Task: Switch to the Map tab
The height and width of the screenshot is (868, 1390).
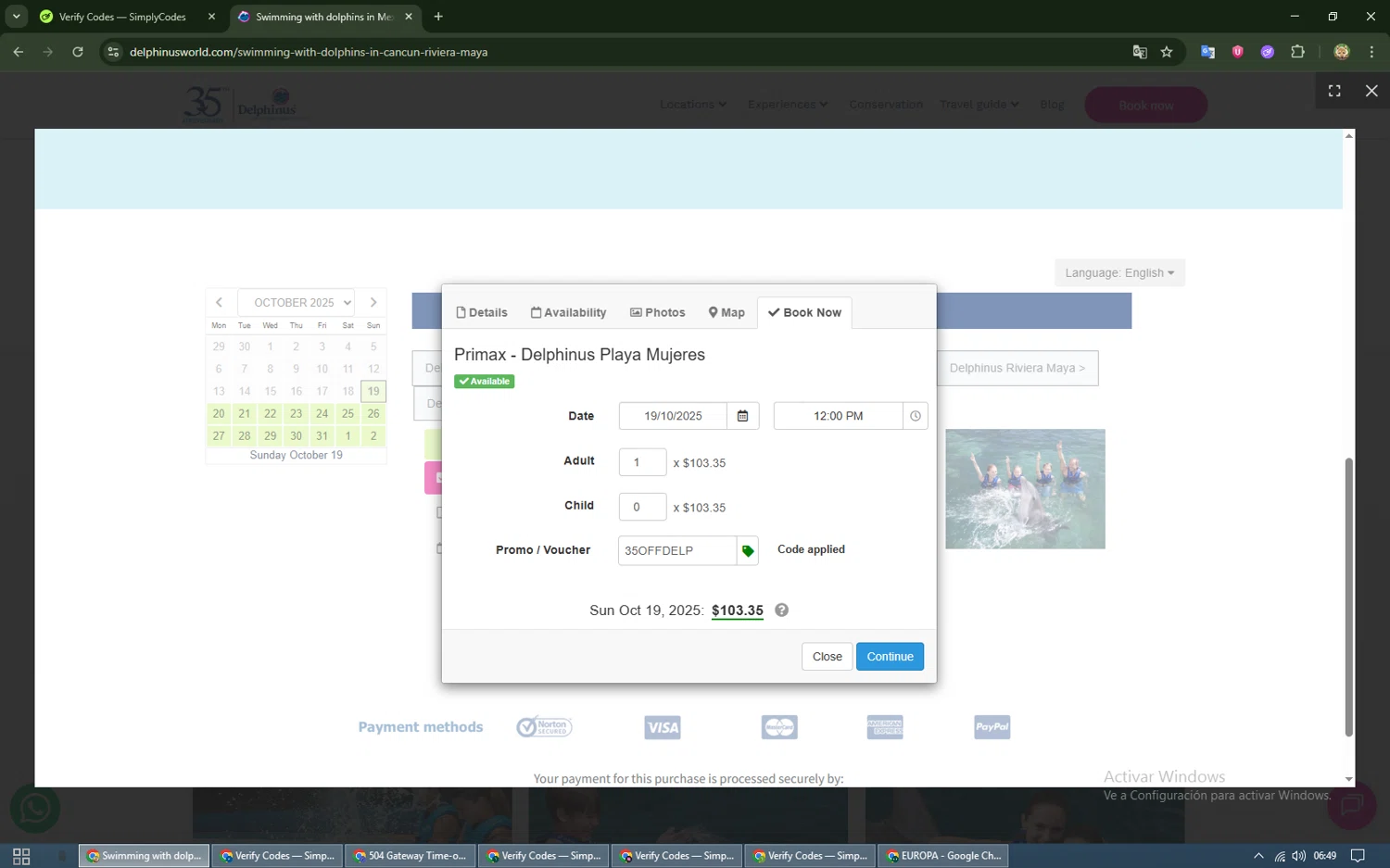Action: tap(727, 312)
